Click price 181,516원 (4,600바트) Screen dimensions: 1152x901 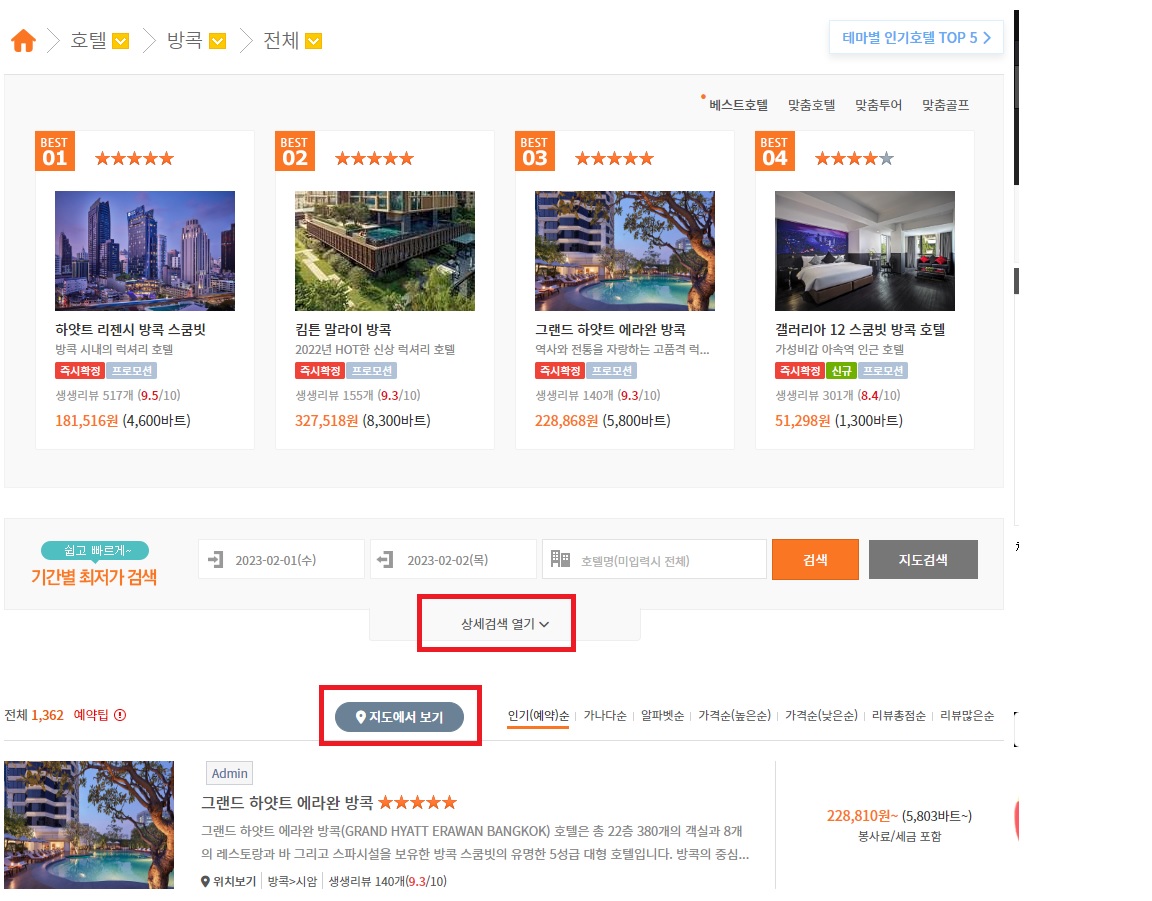tap(123, 420)
